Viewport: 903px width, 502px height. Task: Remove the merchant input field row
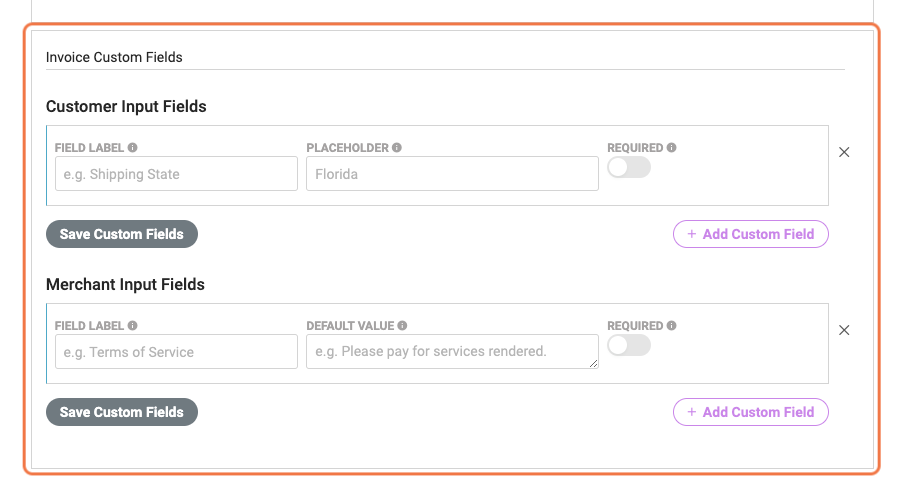[x=844, y=330]
